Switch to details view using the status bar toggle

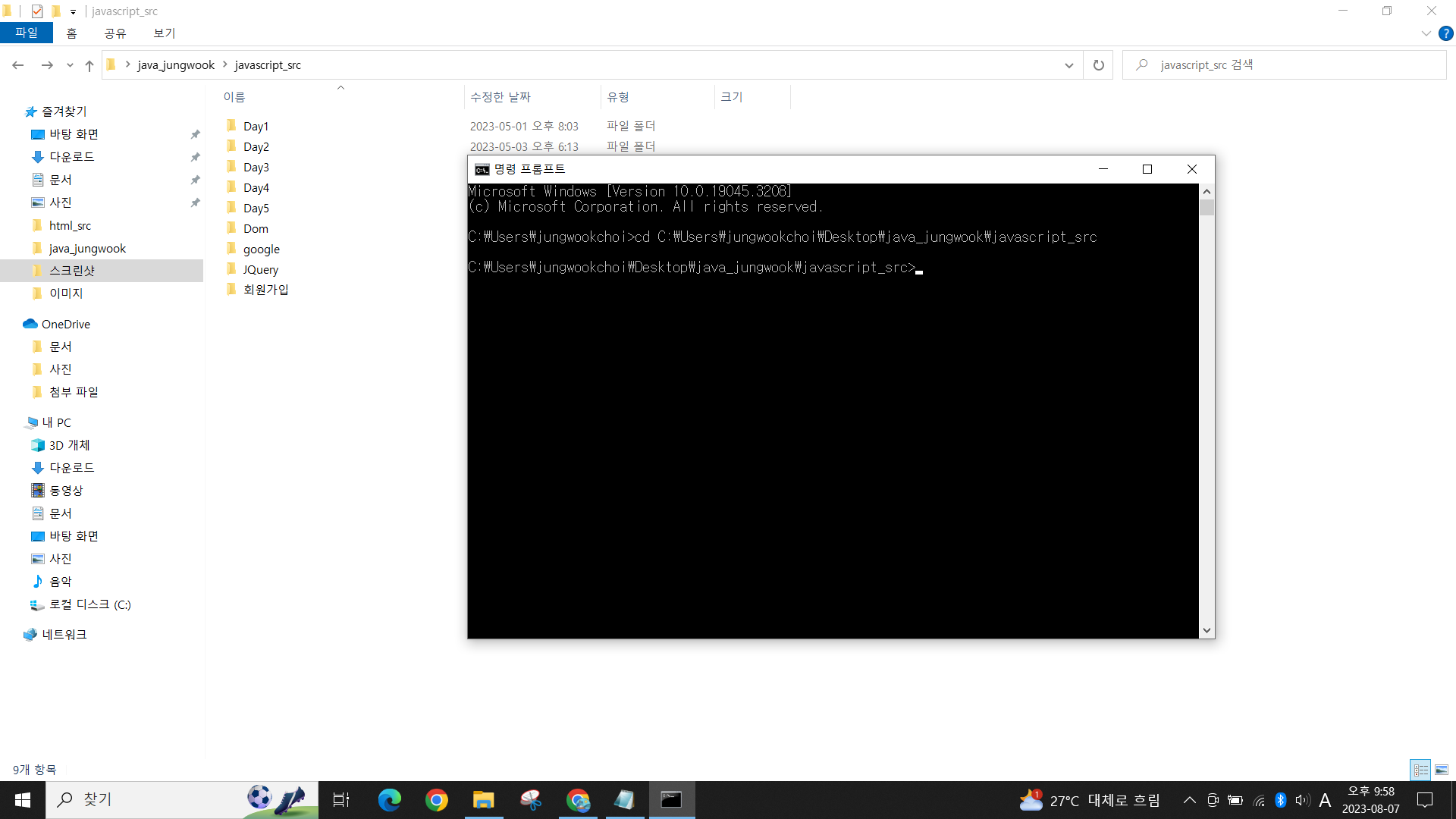1420,769
